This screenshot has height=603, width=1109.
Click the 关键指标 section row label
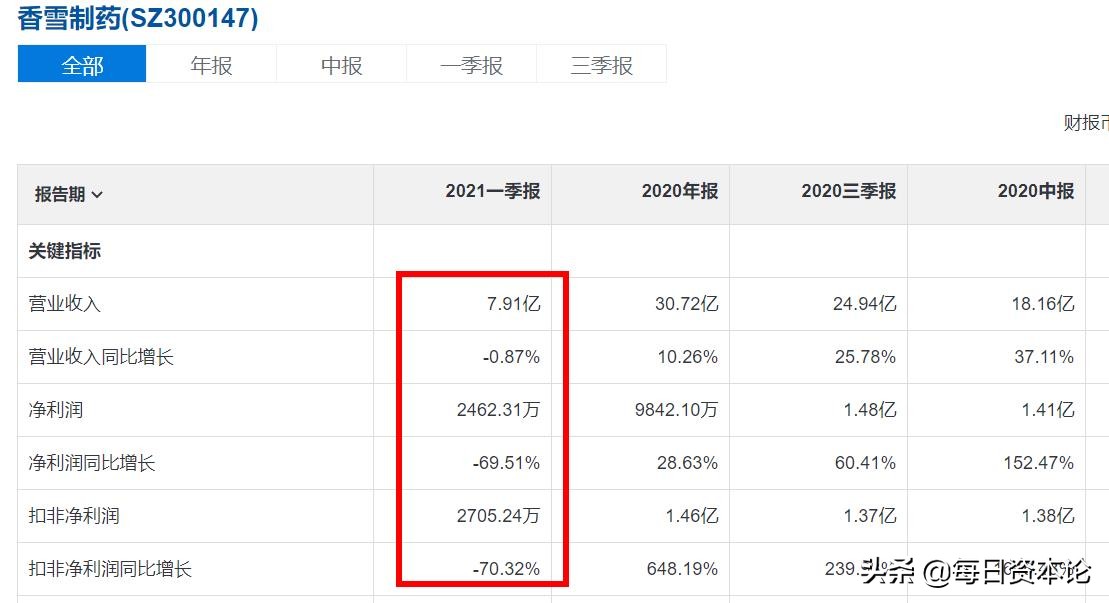click(65, 251)
